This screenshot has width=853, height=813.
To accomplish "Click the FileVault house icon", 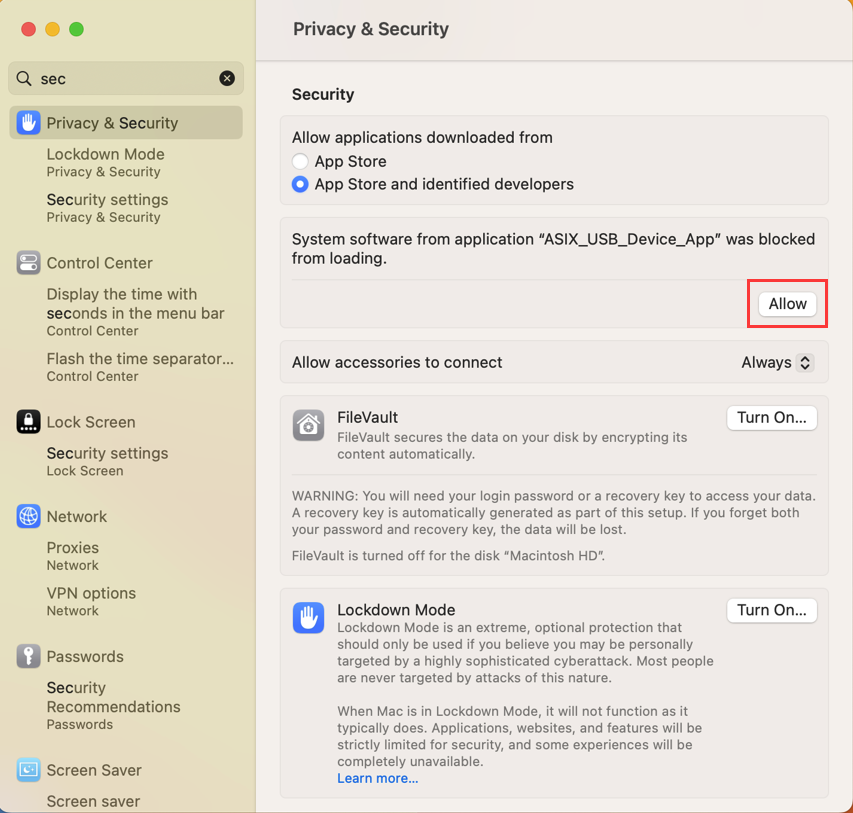I will tap(308, 425).
